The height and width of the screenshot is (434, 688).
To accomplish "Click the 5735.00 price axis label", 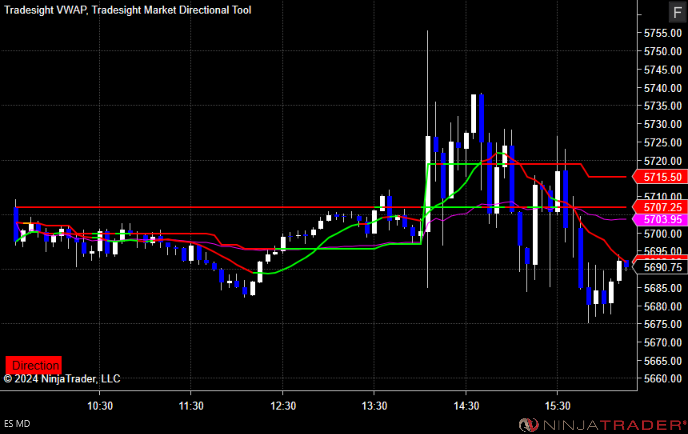I will click(663, 106).
